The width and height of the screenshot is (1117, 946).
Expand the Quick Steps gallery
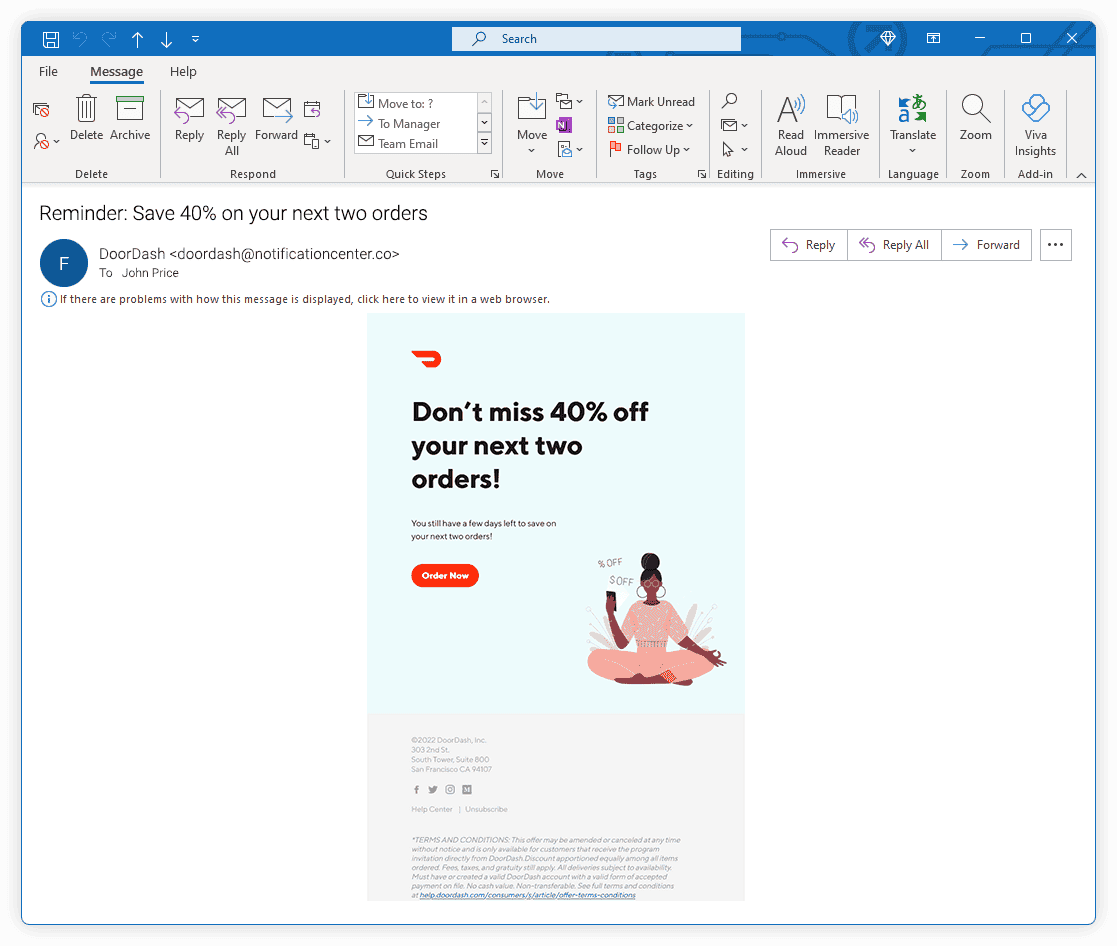[x=484, y=144]
